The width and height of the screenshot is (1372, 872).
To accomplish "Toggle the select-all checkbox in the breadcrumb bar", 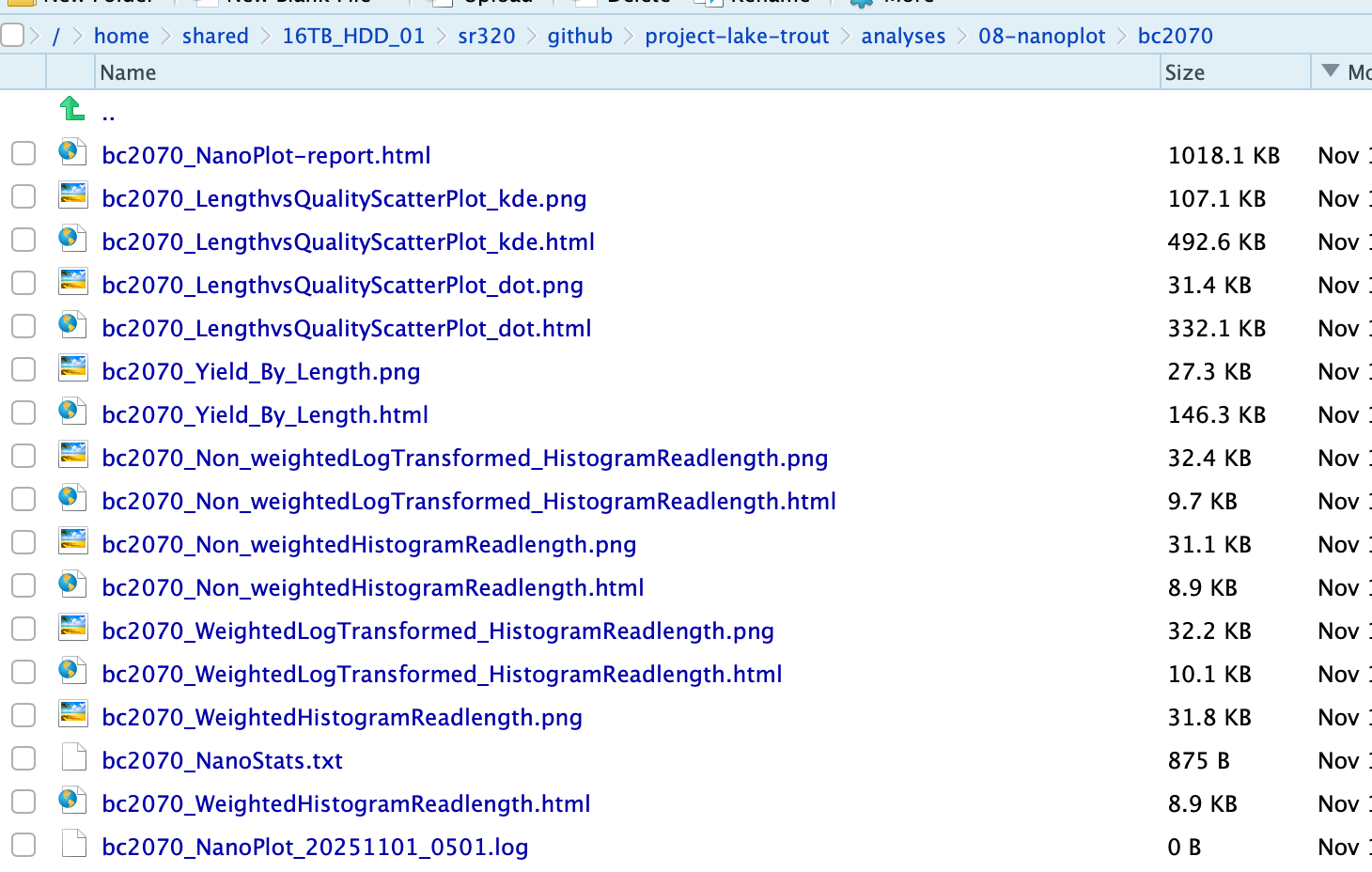I will [12, 36].
